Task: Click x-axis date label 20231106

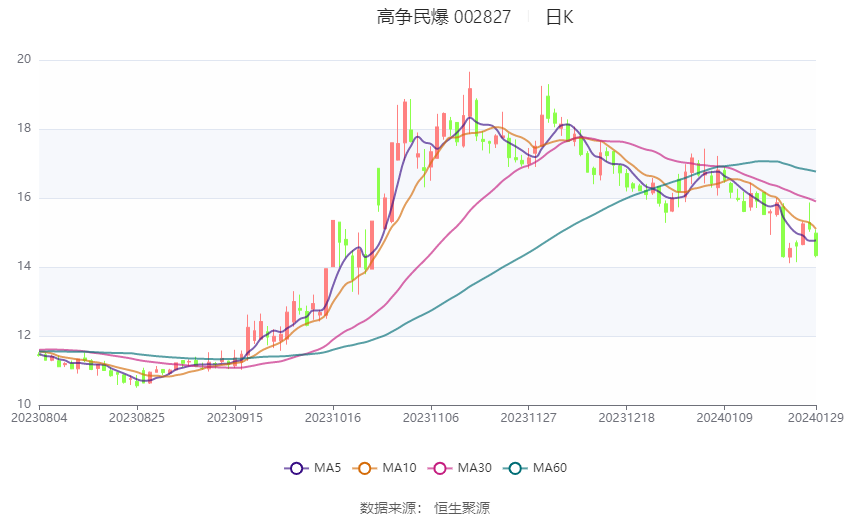Action: point(431,418)
